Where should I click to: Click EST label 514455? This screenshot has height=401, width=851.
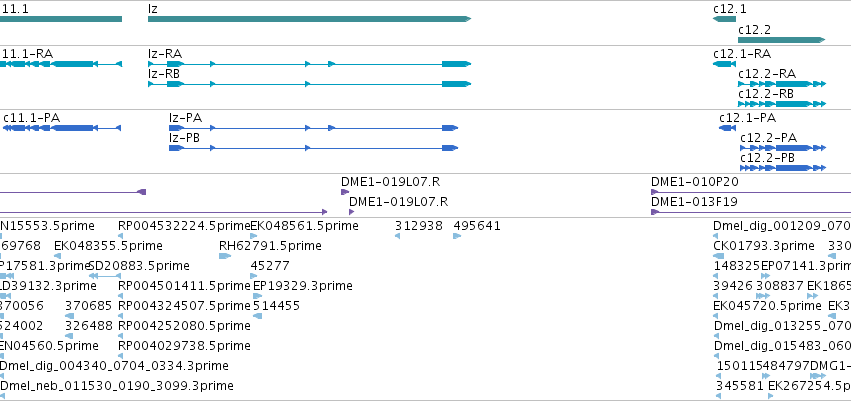point(276,305)
